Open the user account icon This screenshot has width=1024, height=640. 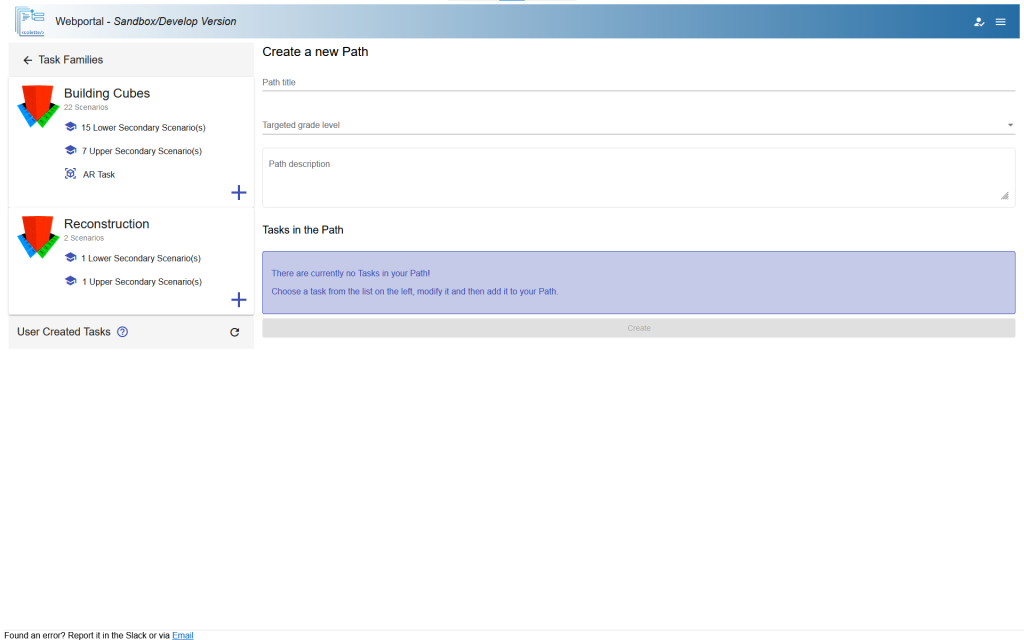click(x=979, y=21)
